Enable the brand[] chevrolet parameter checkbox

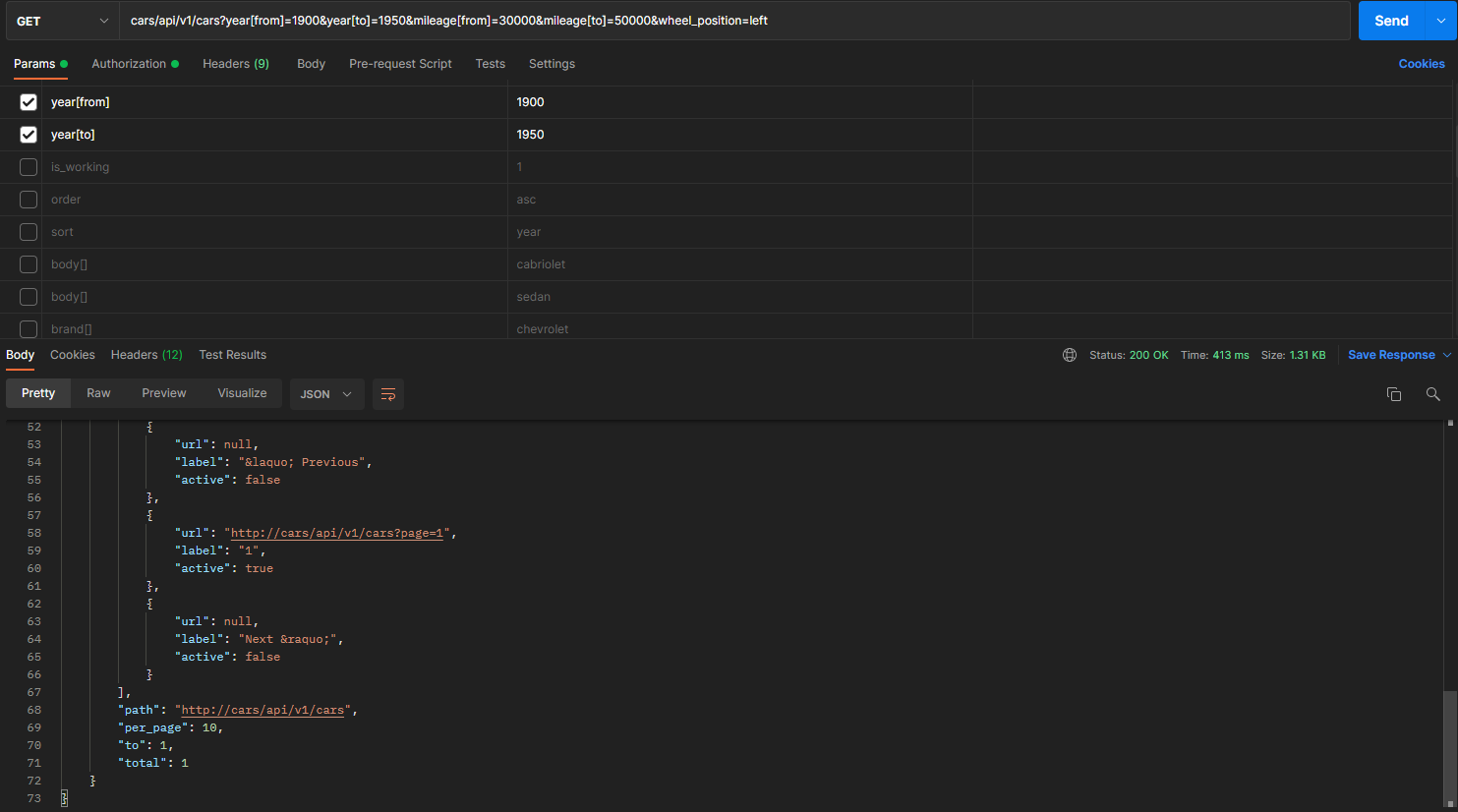tap(29, 329)
